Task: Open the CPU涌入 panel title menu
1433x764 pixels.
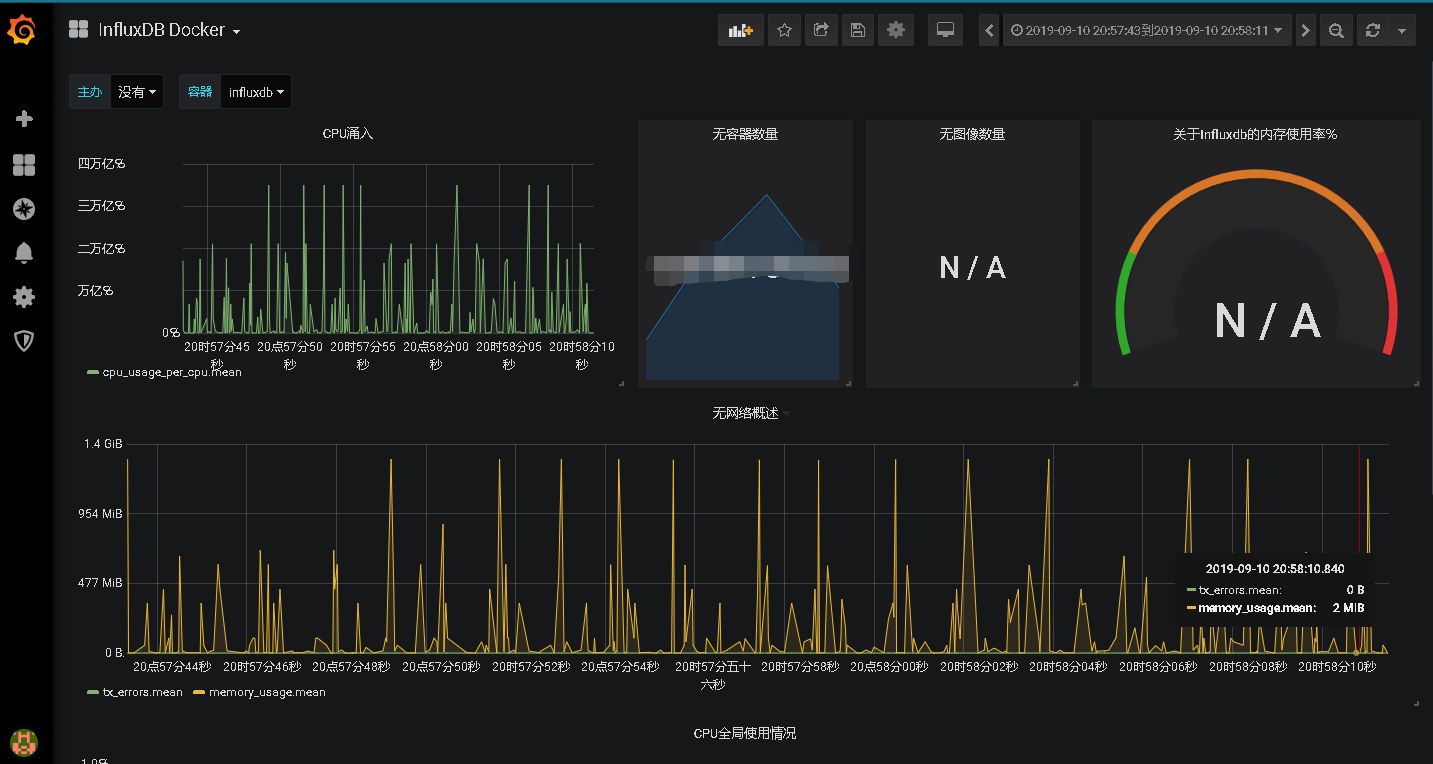Action: tap(348, 133)
